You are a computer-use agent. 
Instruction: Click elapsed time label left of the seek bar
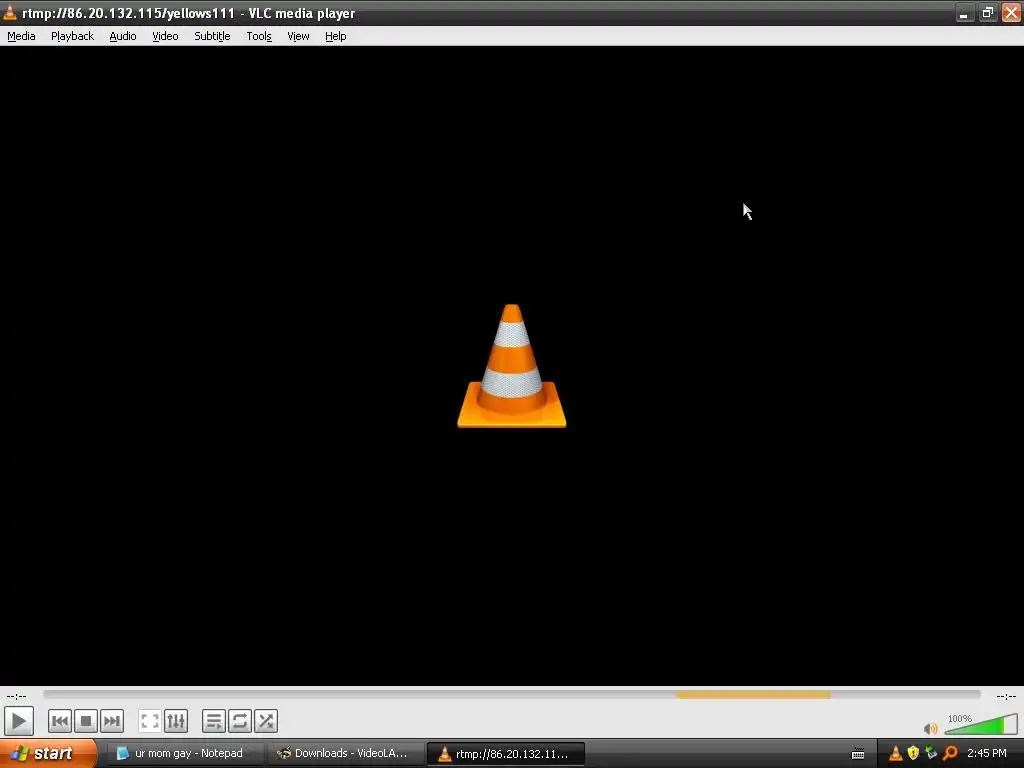pyautogui.click(x=16, y=696)
